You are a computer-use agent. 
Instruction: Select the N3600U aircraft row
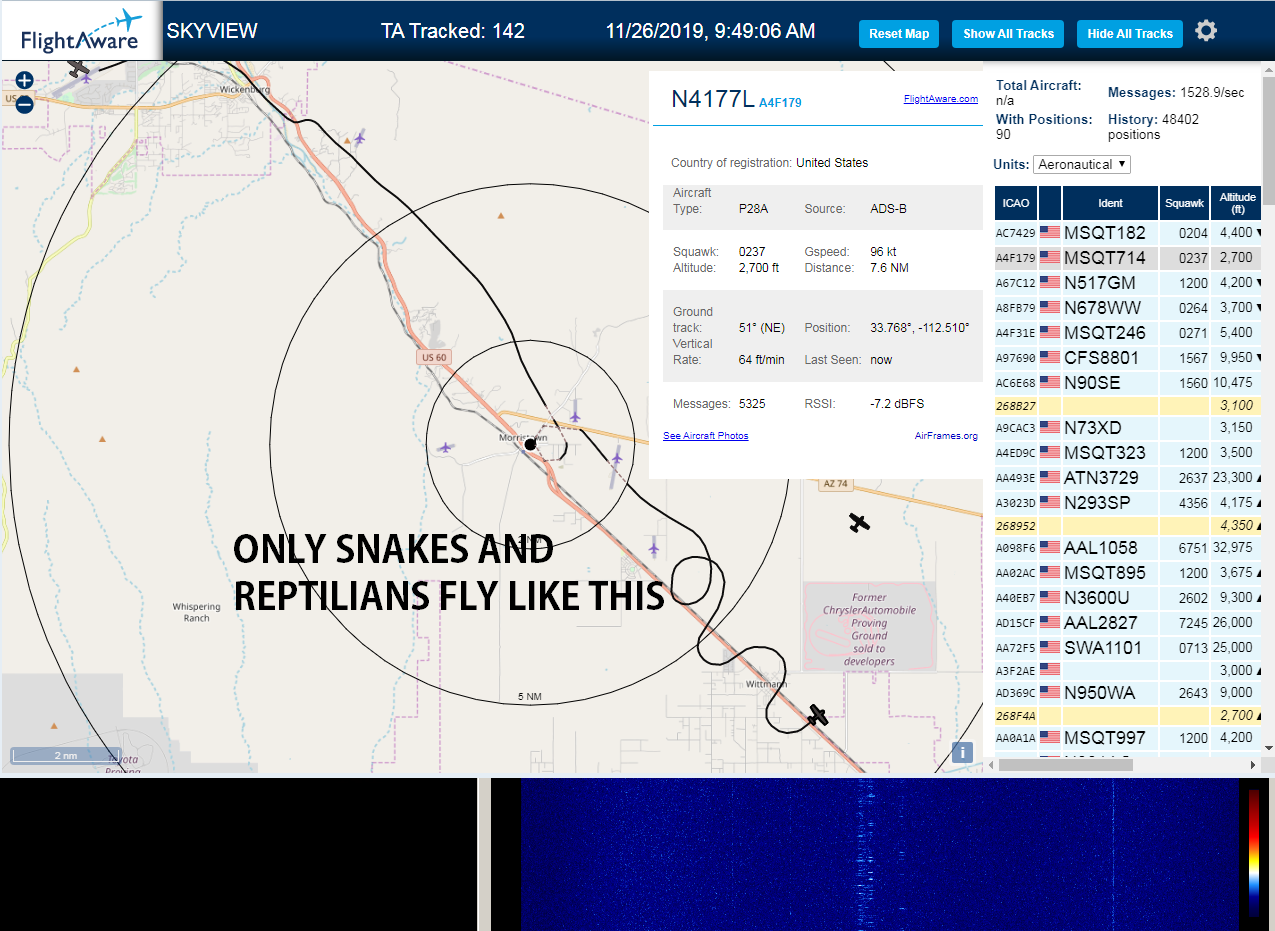pos(1128,597)
